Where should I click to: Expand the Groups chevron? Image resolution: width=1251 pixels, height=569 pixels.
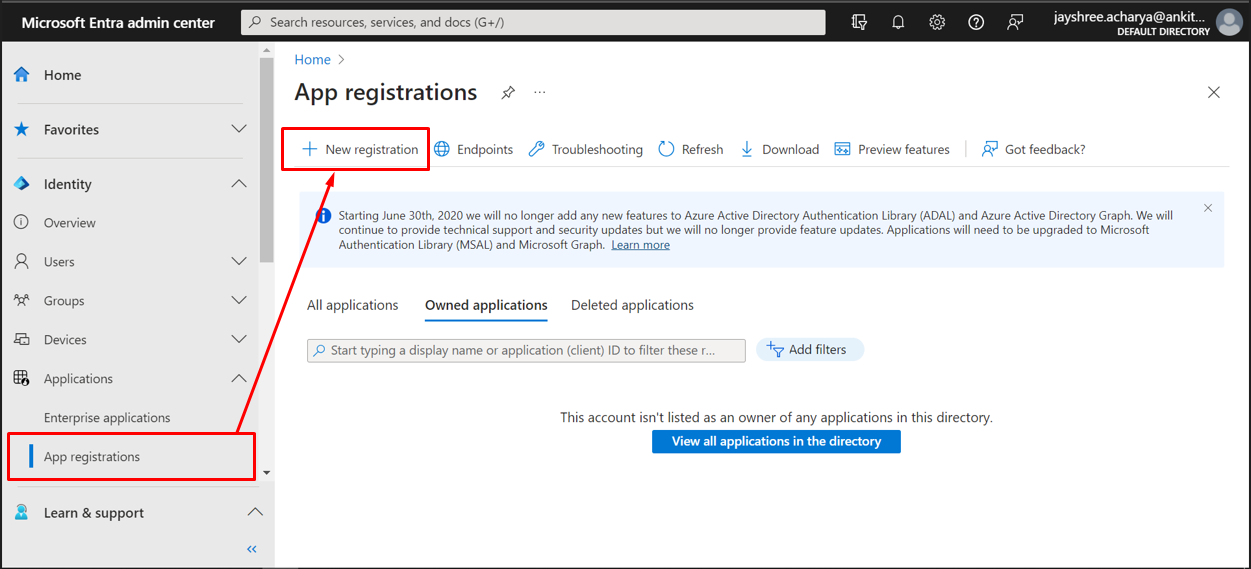(239, 300)
